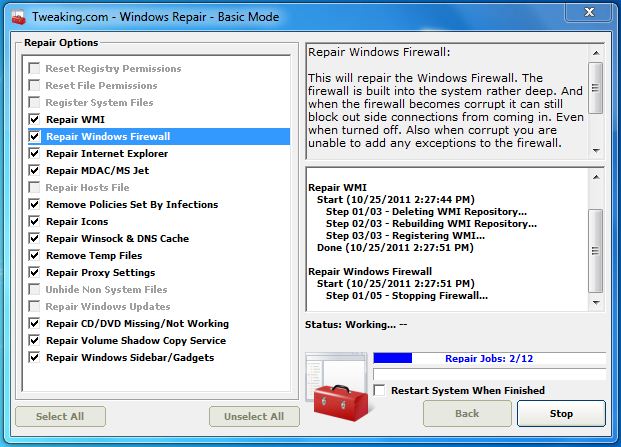The height and width of the screenshot is (447, 621).
Task: Toggle Repair Winsock & DNS Cache checkbox
Action: tap(34, 238)
